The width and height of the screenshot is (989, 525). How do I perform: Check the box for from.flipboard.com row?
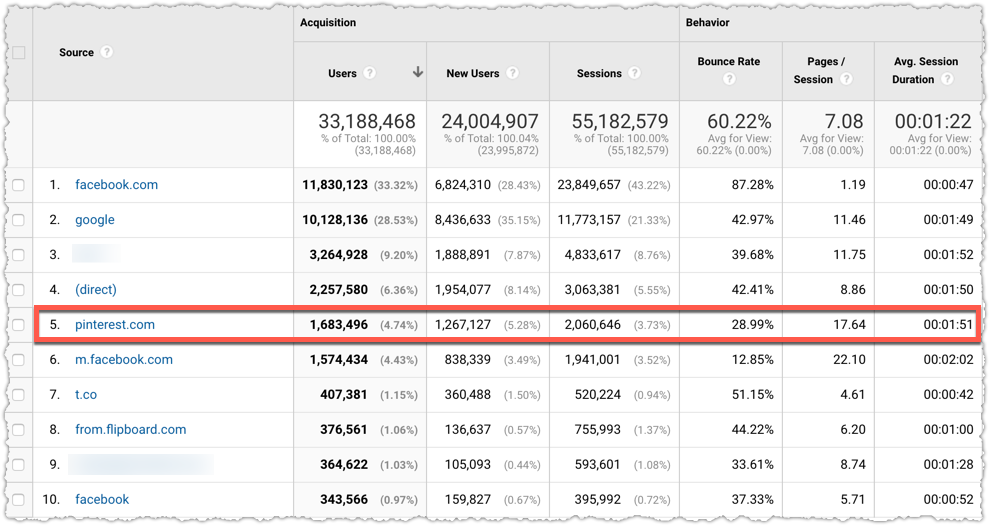(18, 430)
